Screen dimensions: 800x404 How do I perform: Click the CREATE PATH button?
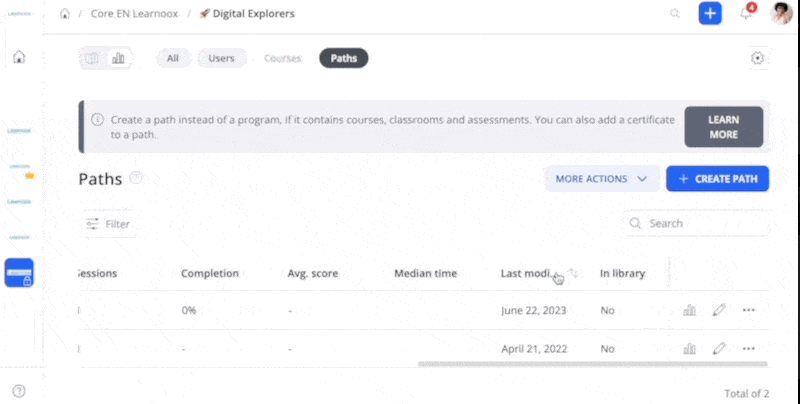717,179
